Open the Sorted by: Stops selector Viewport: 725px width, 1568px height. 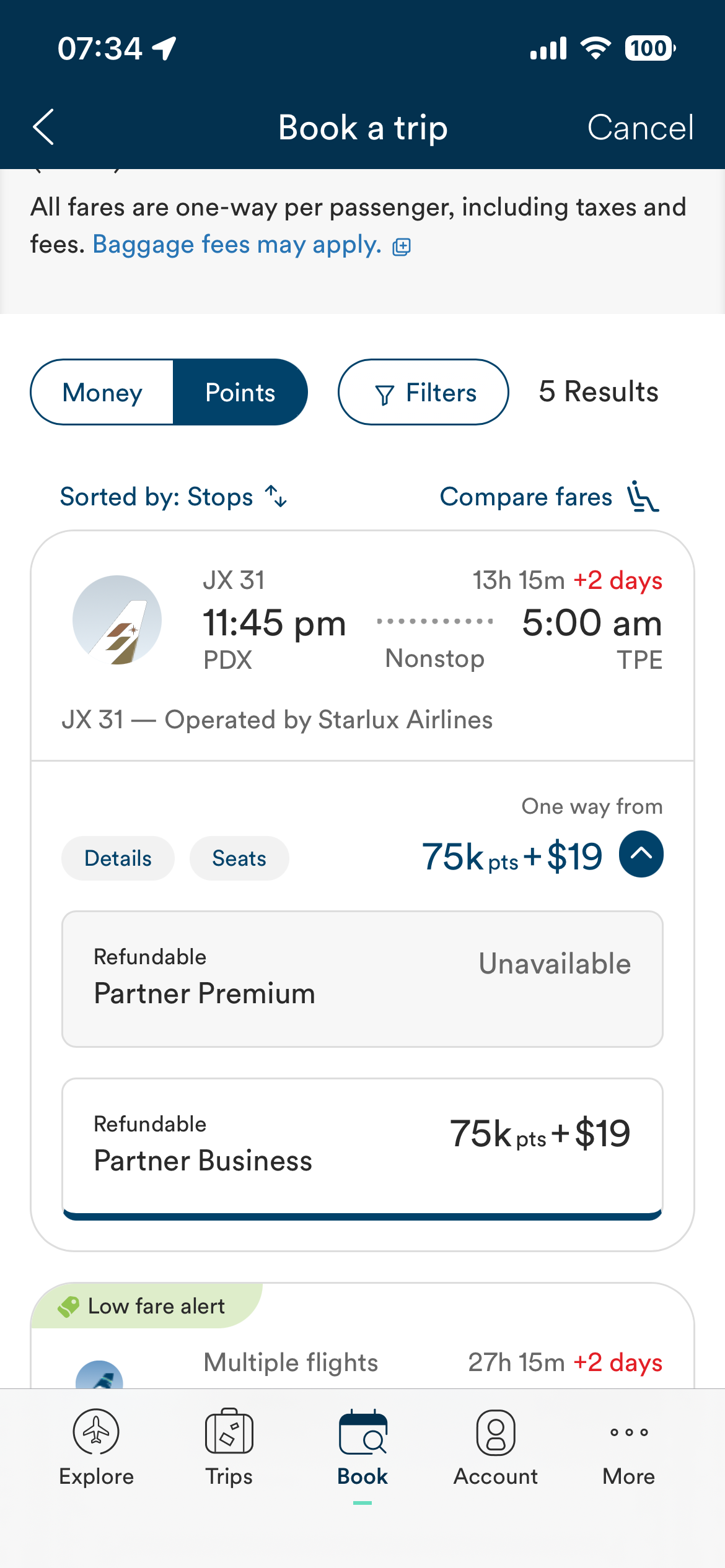click(157, 497)
